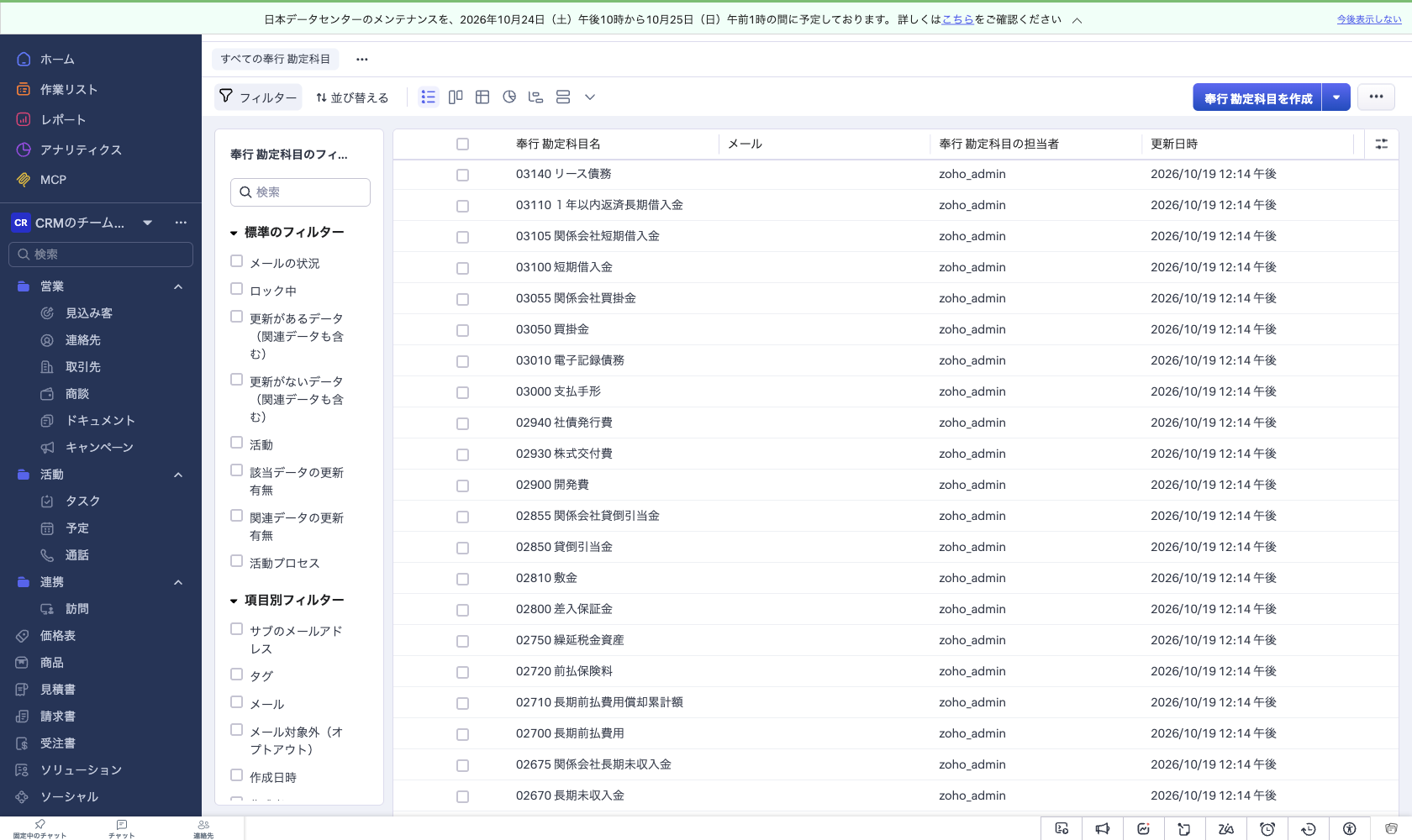
Task: Enable タグ filter checkbox
Action: [x=237, y=674]
